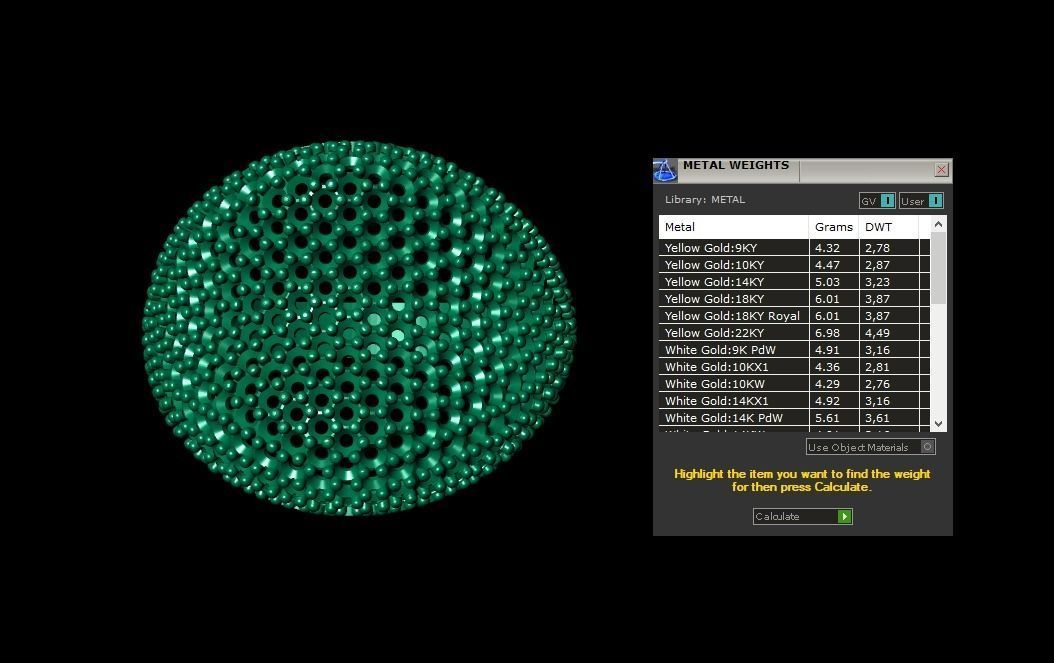Image resolution: width=1054 pixels, height=663 pixels.
Task: Select the Yellow Gold:14KY row
Action: (x=794, y=282)
